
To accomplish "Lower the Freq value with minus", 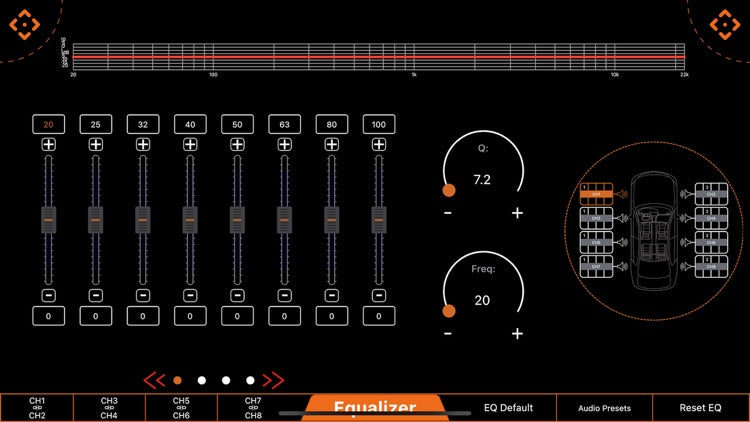I will (448, 333).
